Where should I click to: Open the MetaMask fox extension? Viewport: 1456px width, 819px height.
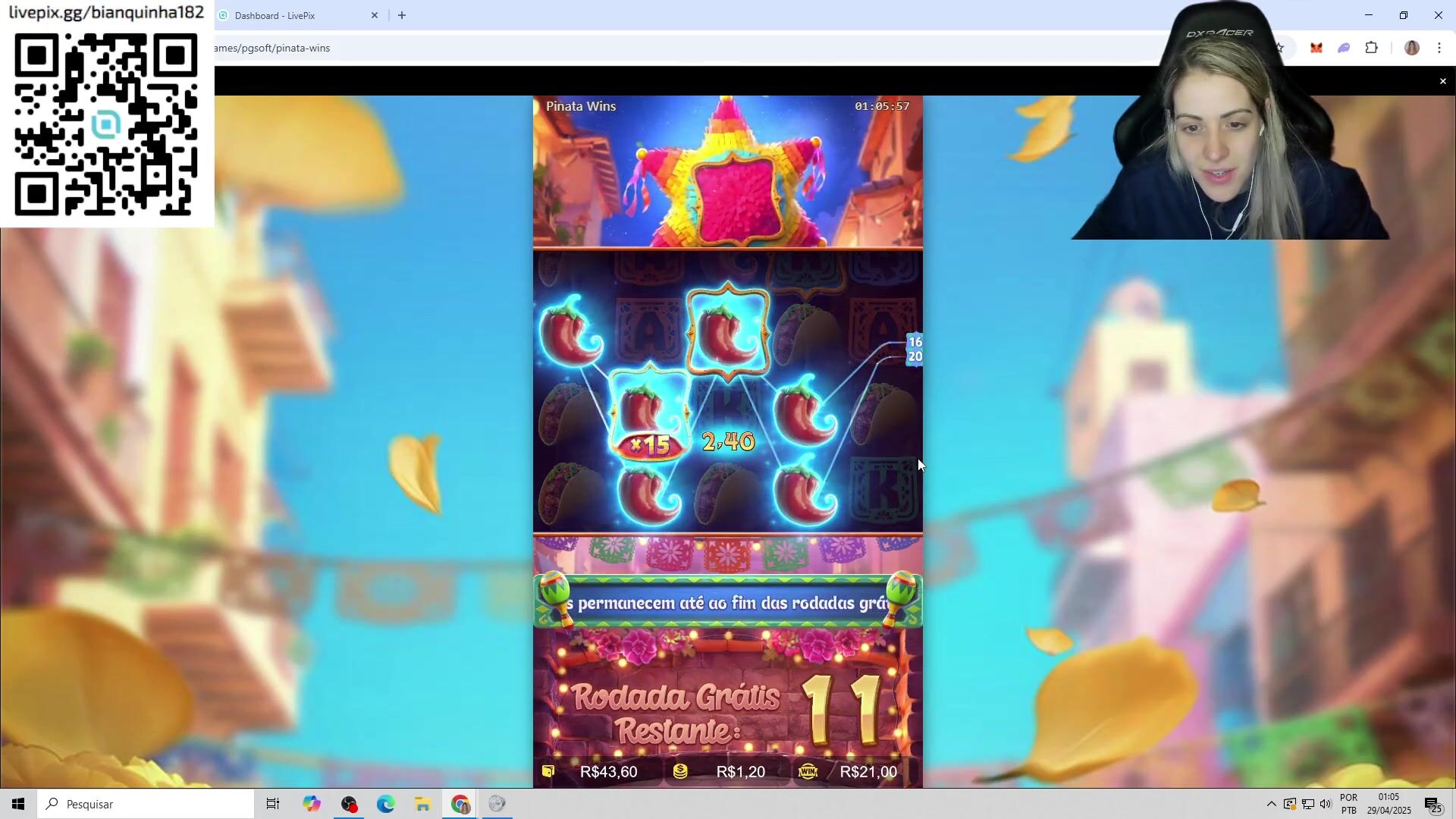(1316, 48)
